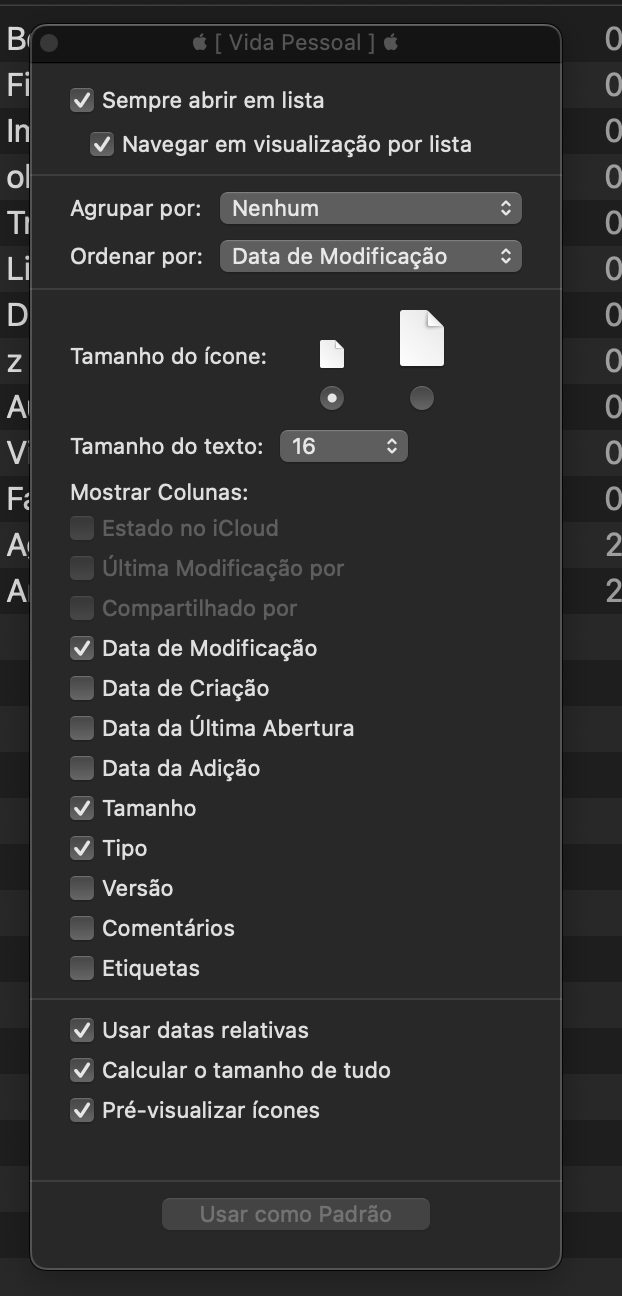Open the Ordenar por dropdown
The width and height of the screenshot is (622, 1296).
(x=370, y=256)
